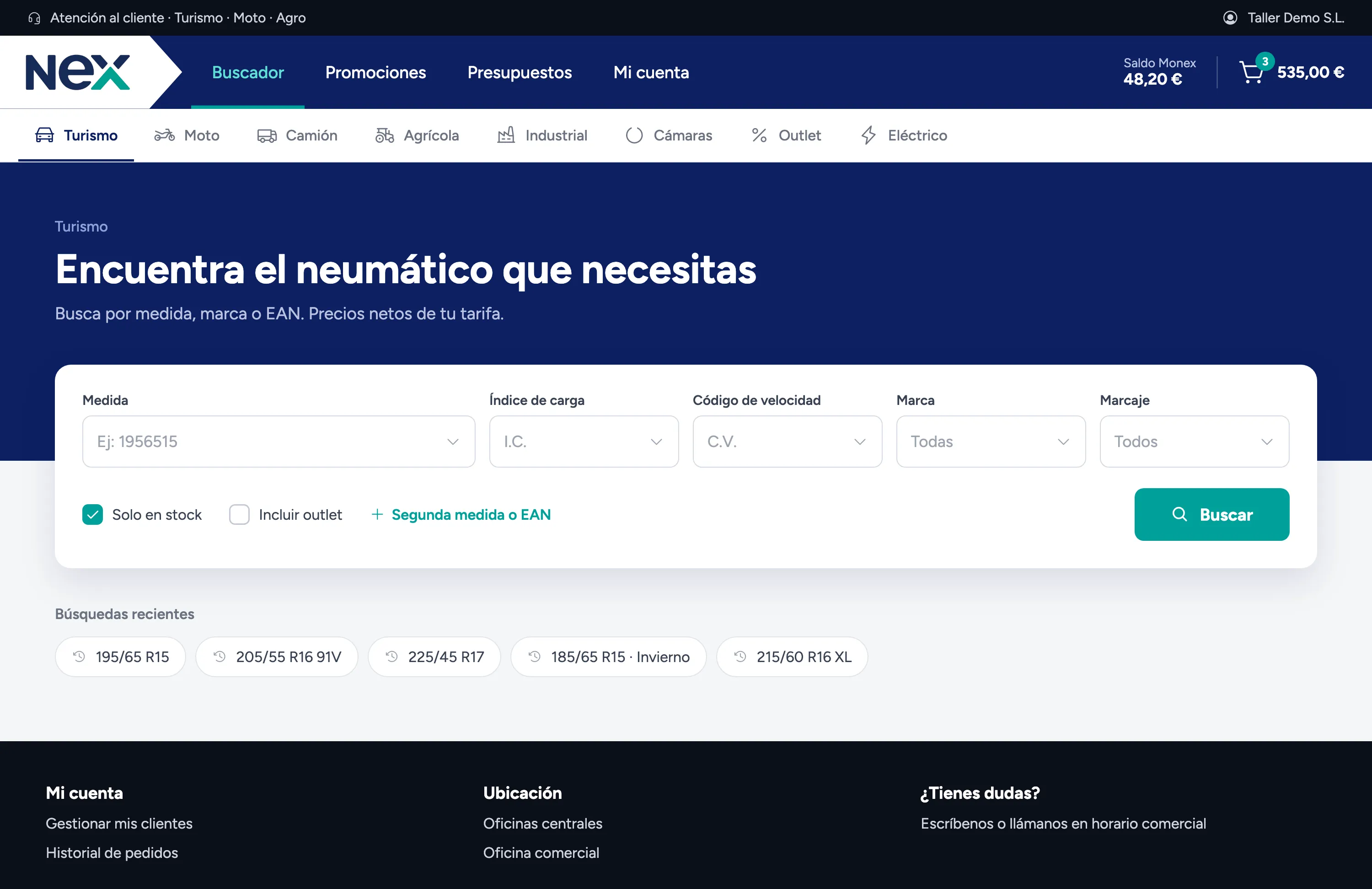Open Mi cuenta in top navigation
Viewport: 1372px width, 889px height.
651,72
